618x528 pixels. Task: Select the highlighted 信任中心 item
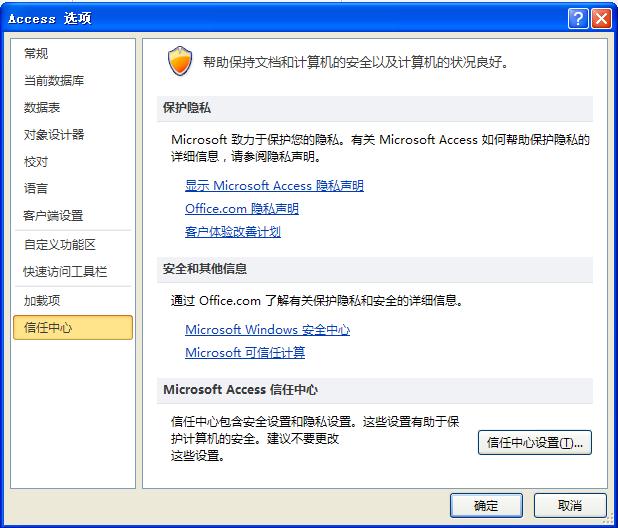73,327
